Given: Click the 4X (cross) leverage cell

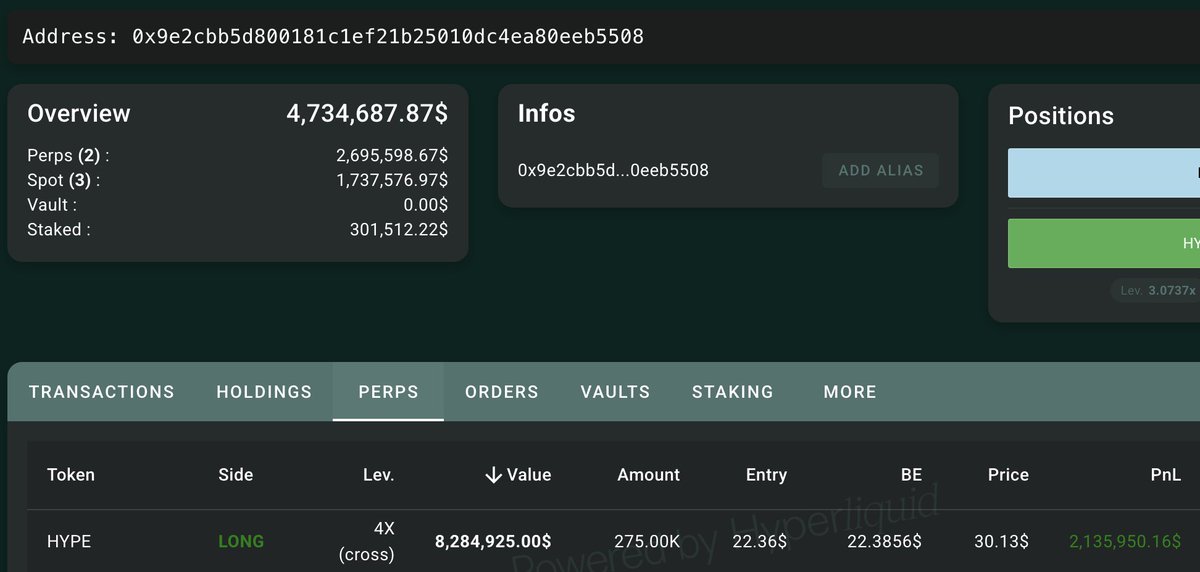Looking at the screenshot, I should pos(367,541).
